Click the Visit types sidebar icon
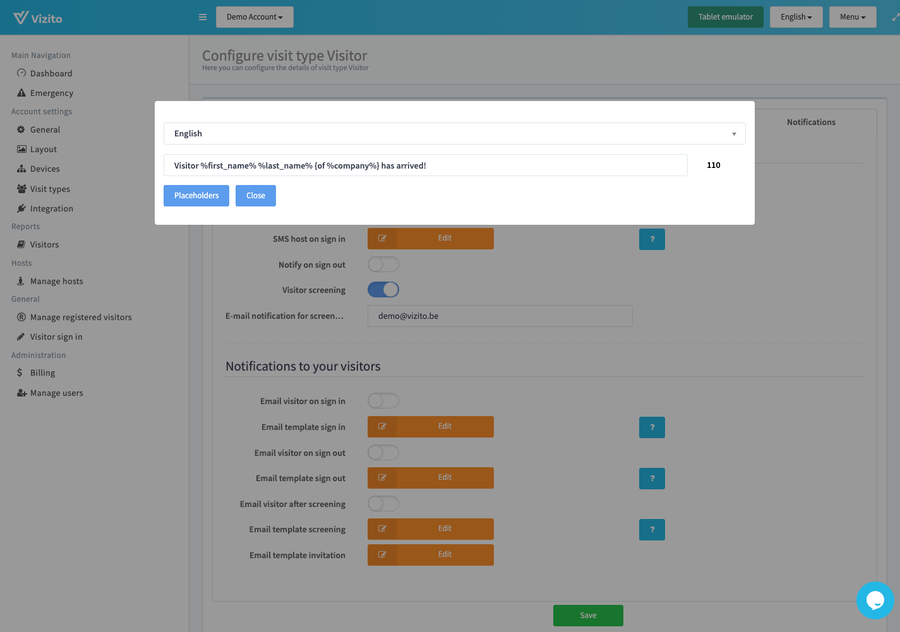 click(x=22, y=188)
